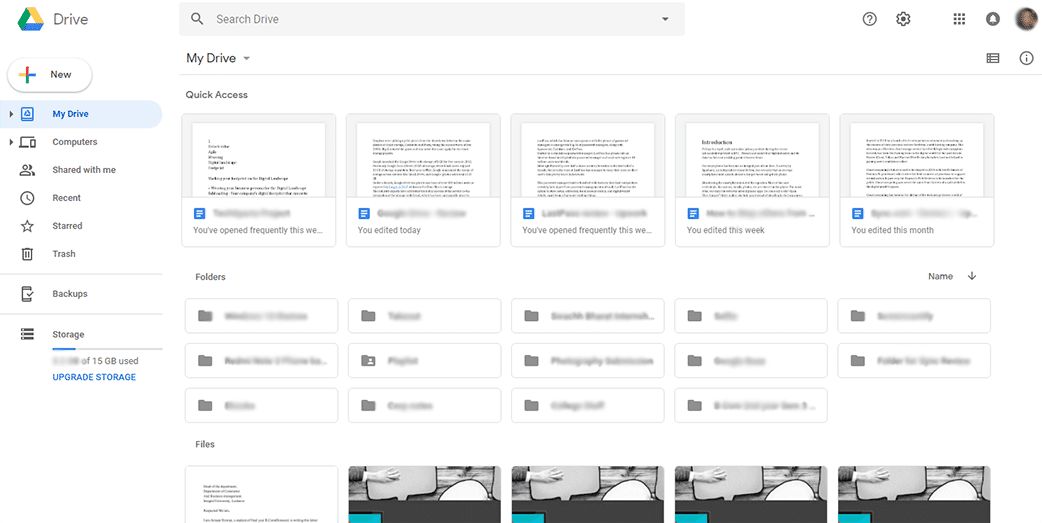Open the Google apps grid
1042x523 pixels.
pos(959,19)
